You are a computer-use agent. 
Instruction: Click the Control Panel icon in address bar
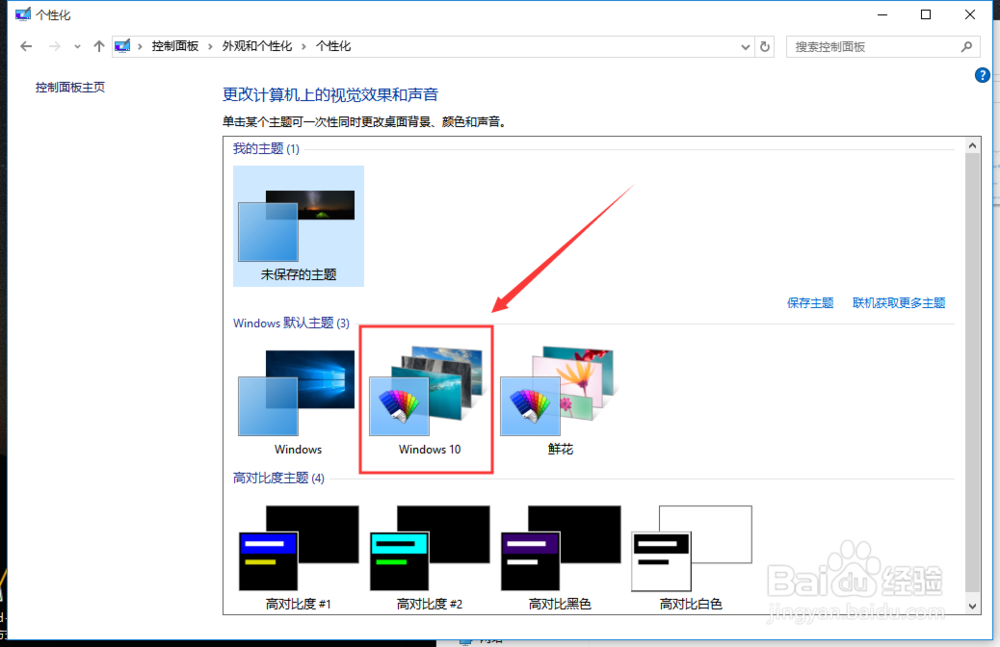tap(122, 45)
